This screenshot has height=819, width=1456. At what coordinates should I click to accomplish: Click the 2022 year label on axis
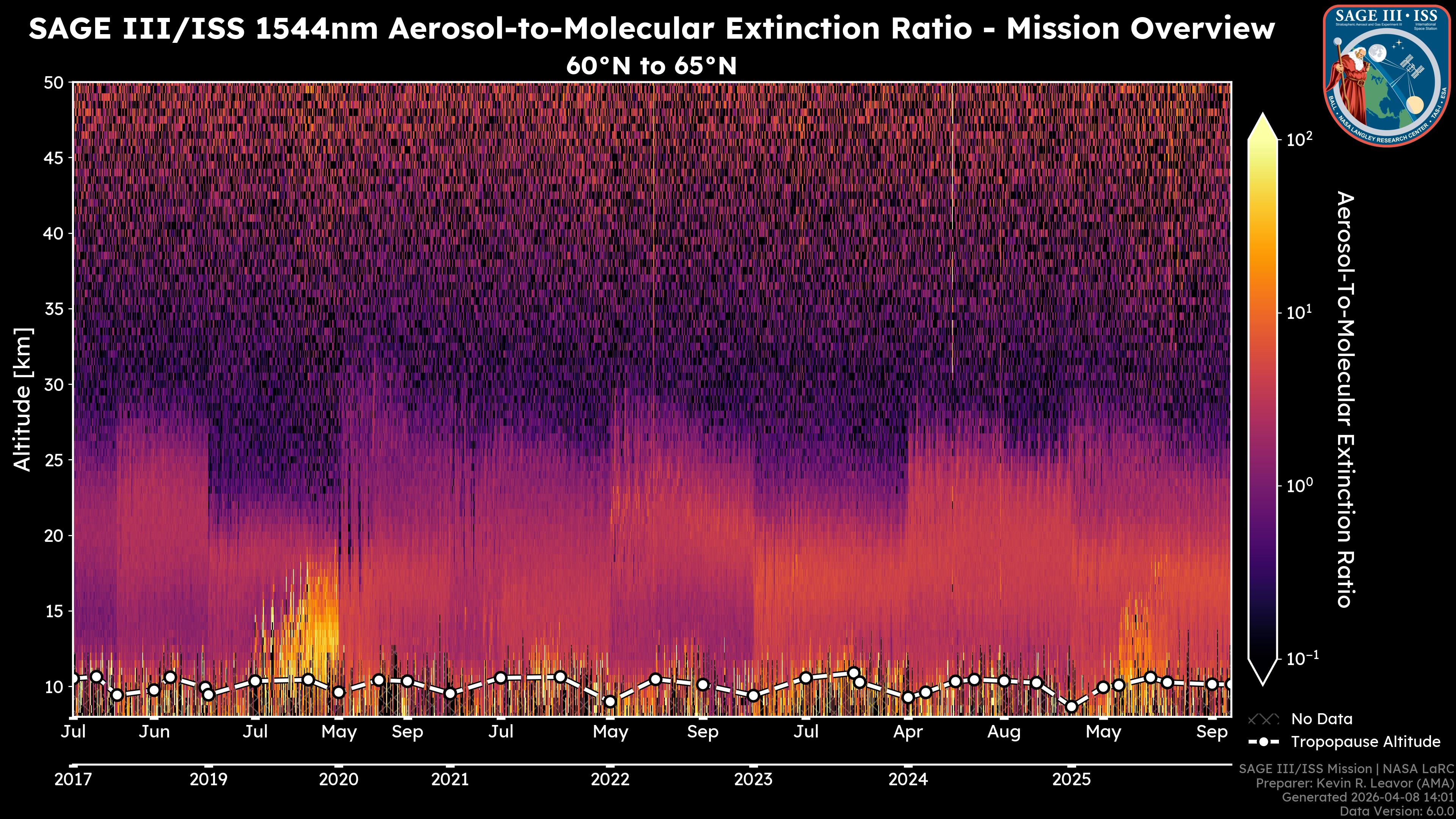click(610, 780)
